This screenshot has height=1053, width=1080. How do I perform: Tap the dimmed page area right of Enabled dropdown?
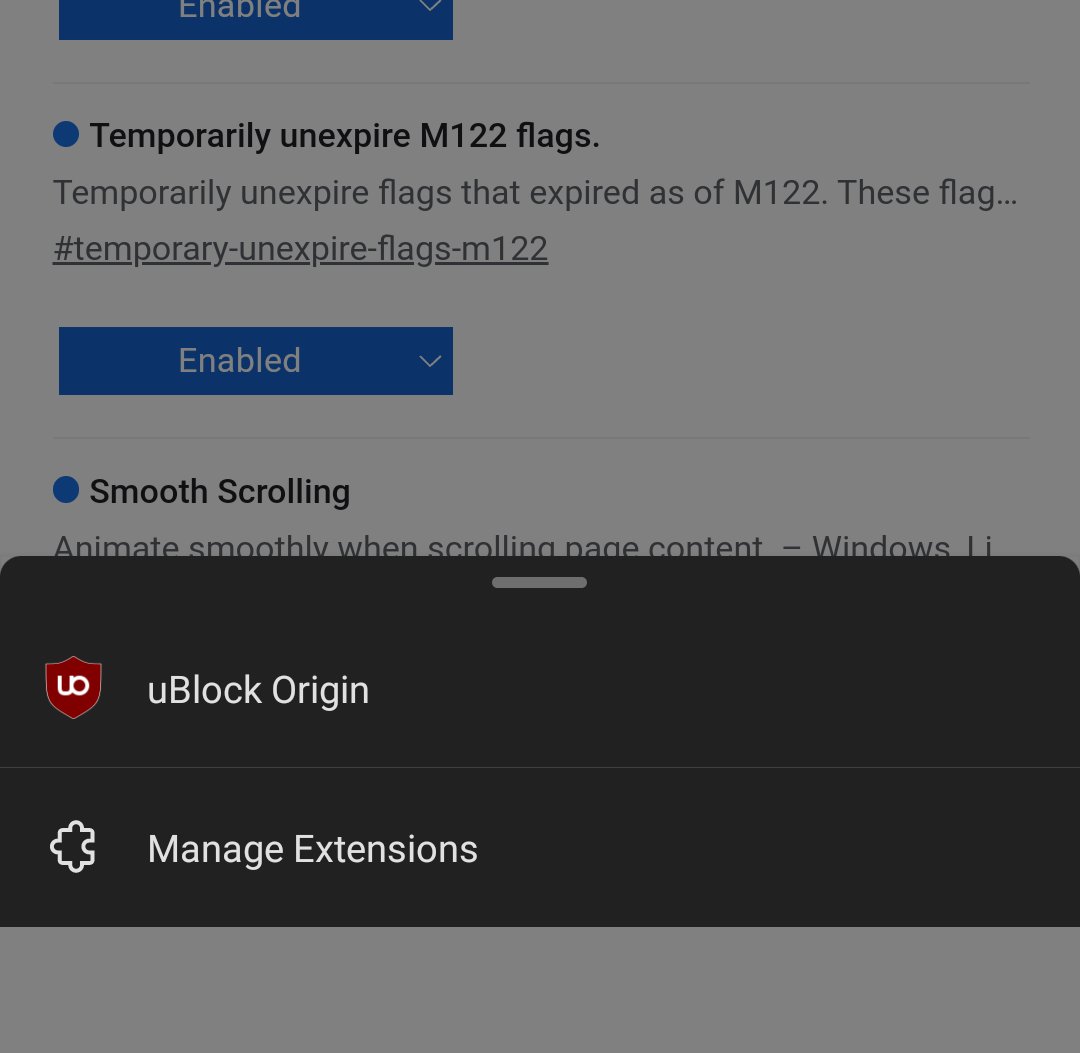point(740,361)
